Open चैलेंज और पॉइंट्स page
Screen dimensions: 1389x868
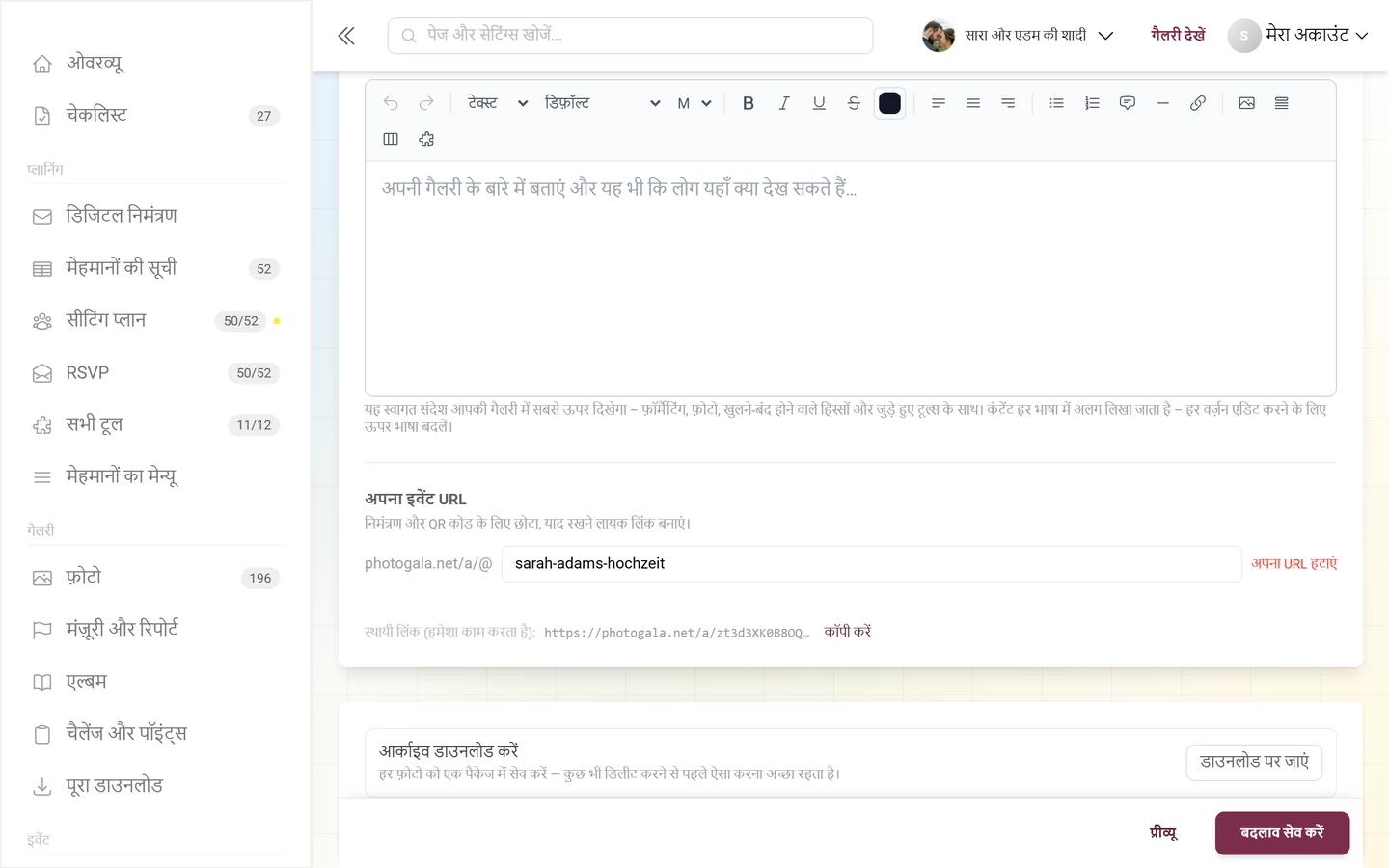[x=156, y=734]
